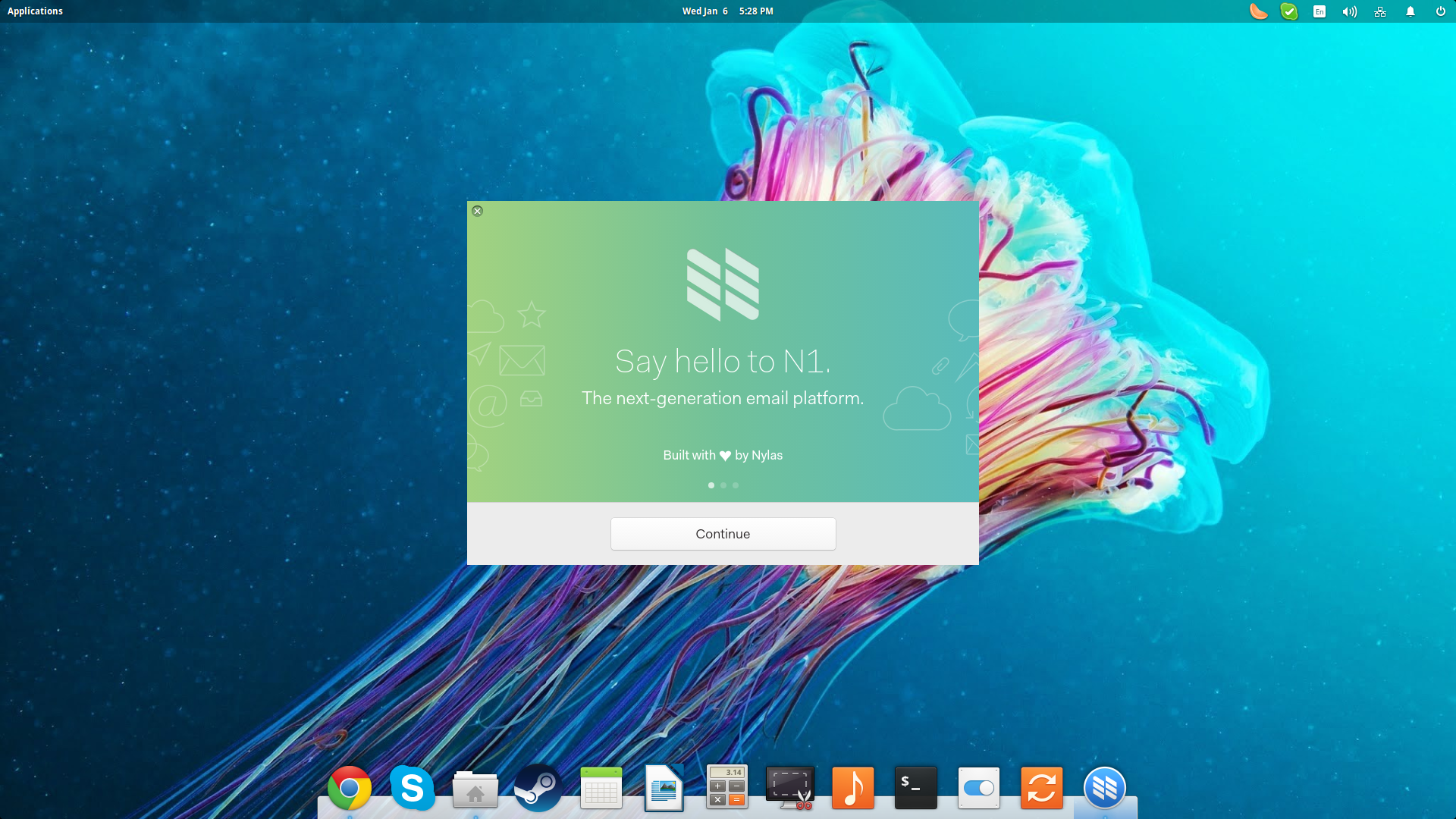Click the 'Built with ♥ by Nylas' text
Image resolution: width=1456 pixels, height=819 pixels.
pos(723,455)
